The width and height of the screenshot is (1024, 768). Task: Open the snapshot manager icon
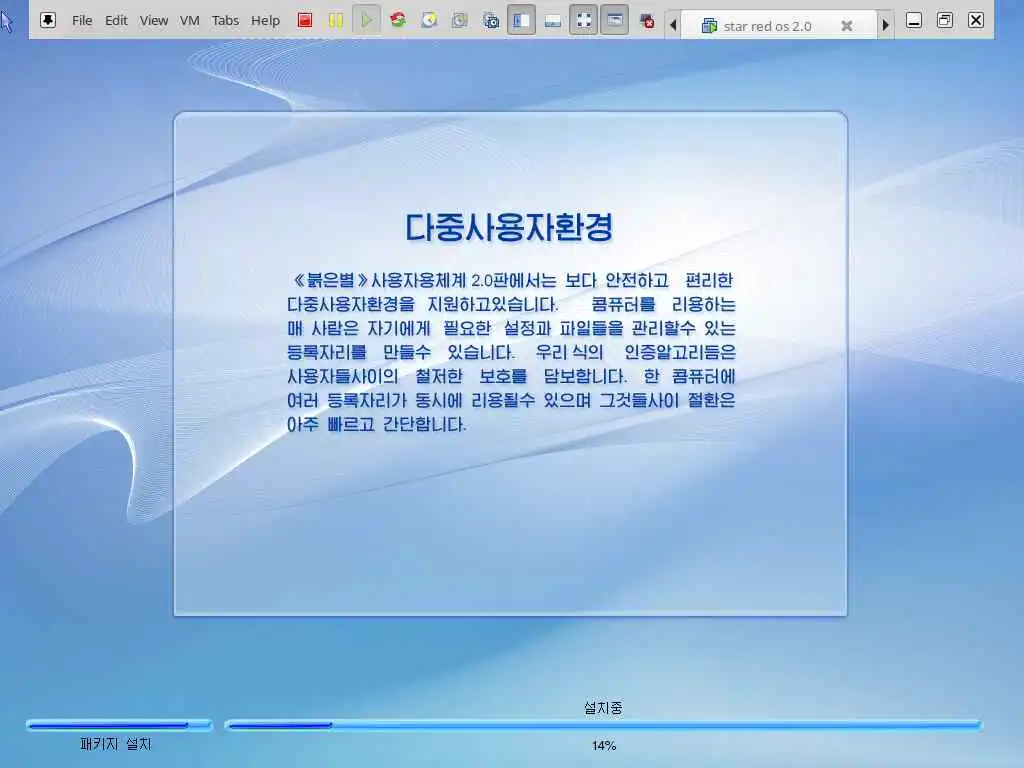[490, 20]
